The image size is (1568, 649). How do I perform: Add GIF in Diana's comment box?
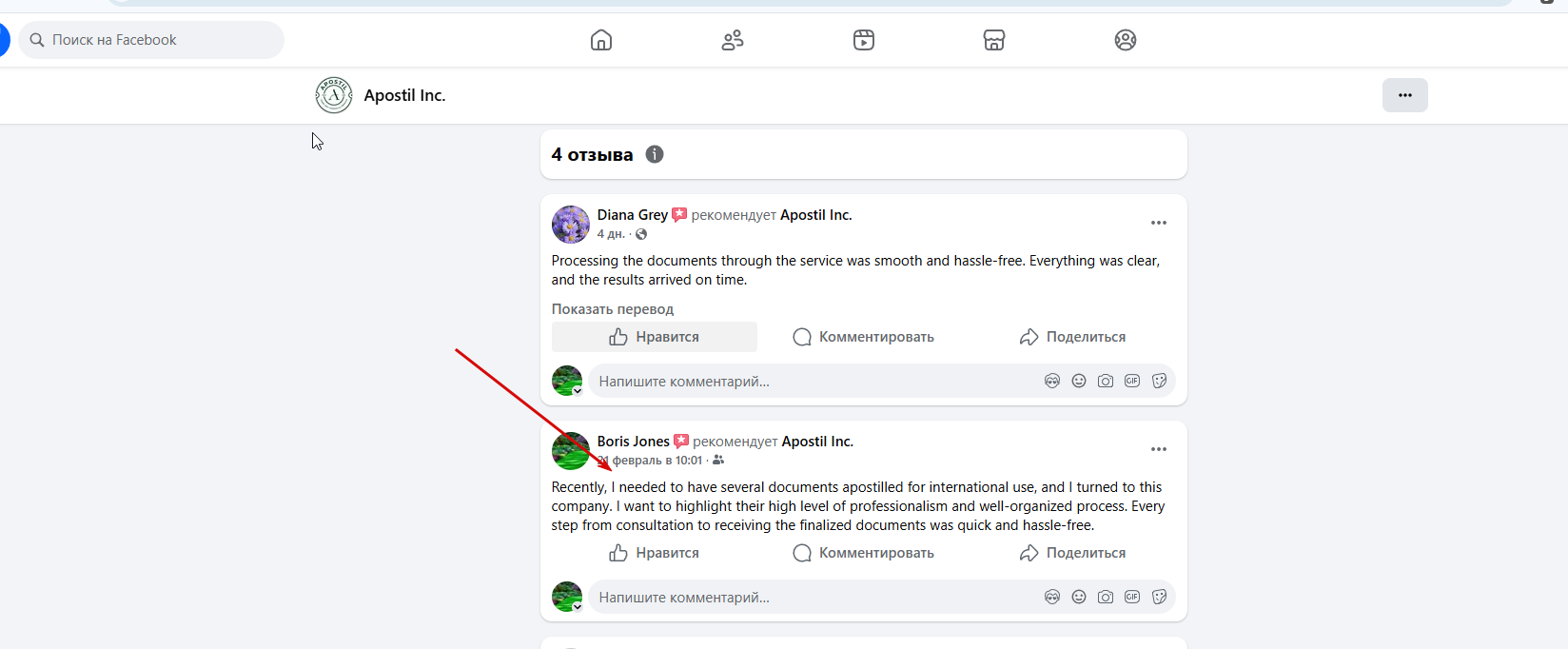pyautogui.click(x=1132, y=381)
